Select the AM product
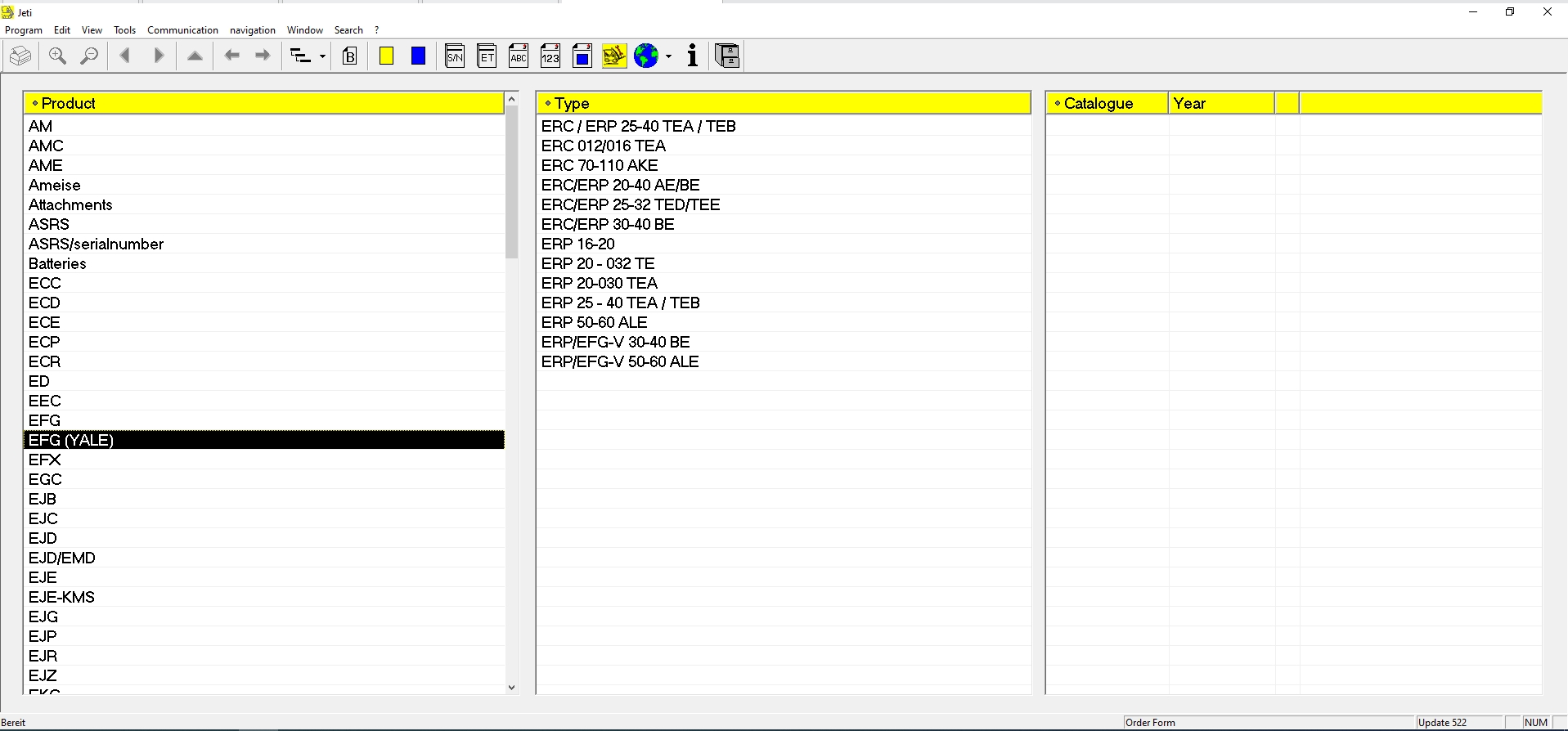Viewport: 1568px width, 731px height. coord(264,126)
